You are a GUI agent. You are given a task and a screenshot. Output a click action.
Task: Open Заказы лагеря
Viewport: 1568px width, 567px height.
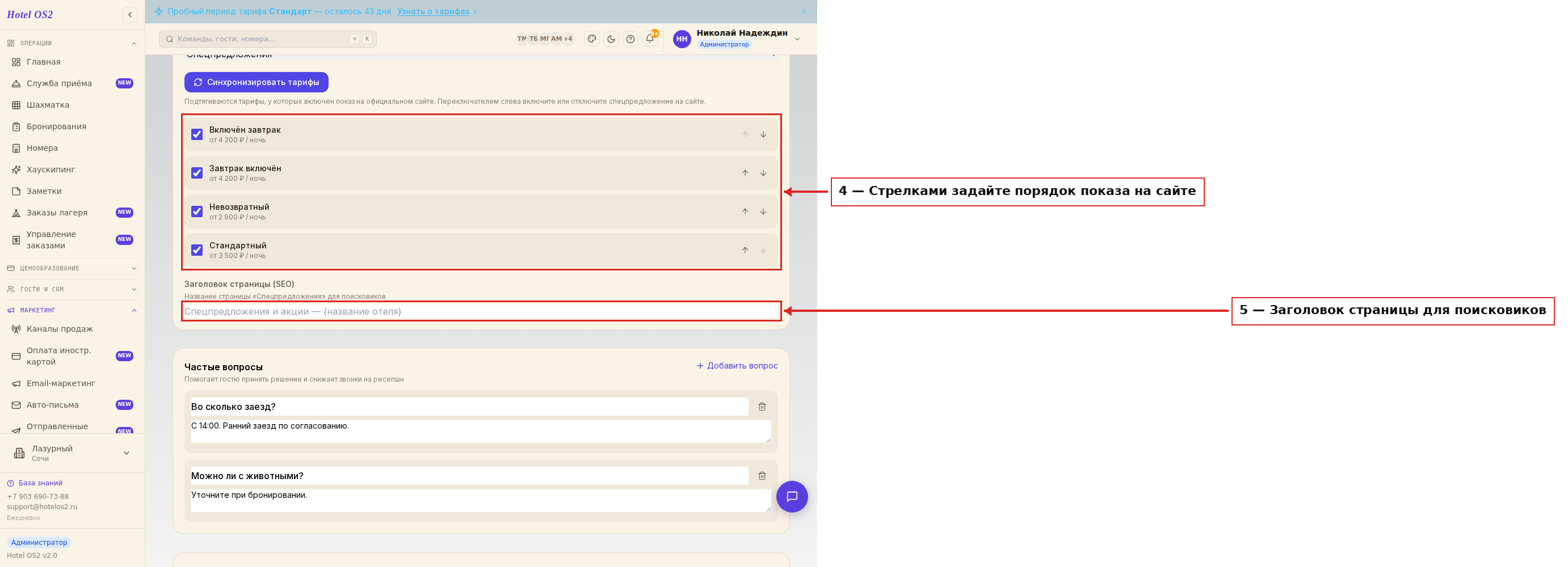[x=72, y=213]
